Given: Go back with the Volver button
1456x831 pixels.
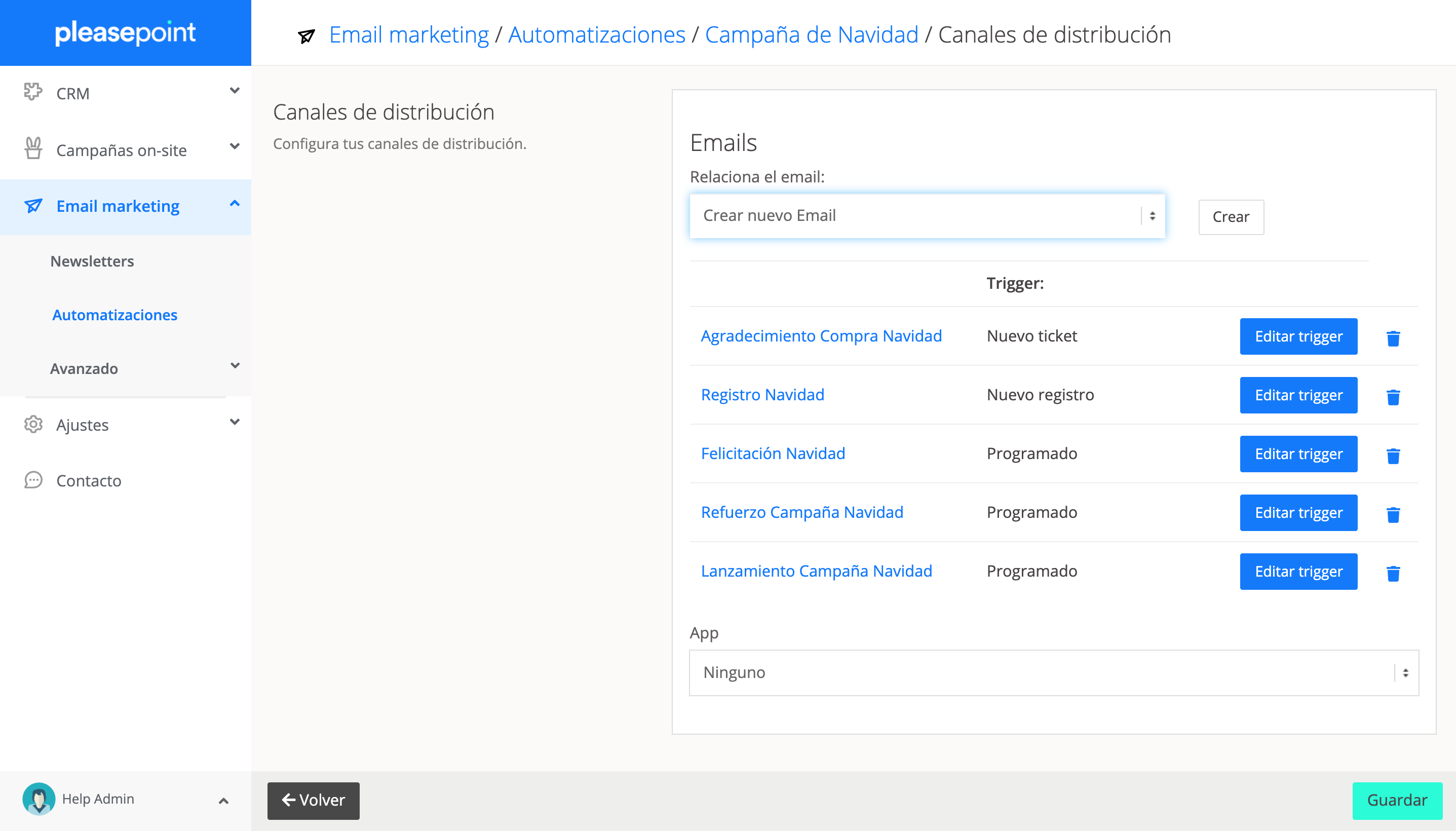Looking at the screenshot, I should pos(313,800).
